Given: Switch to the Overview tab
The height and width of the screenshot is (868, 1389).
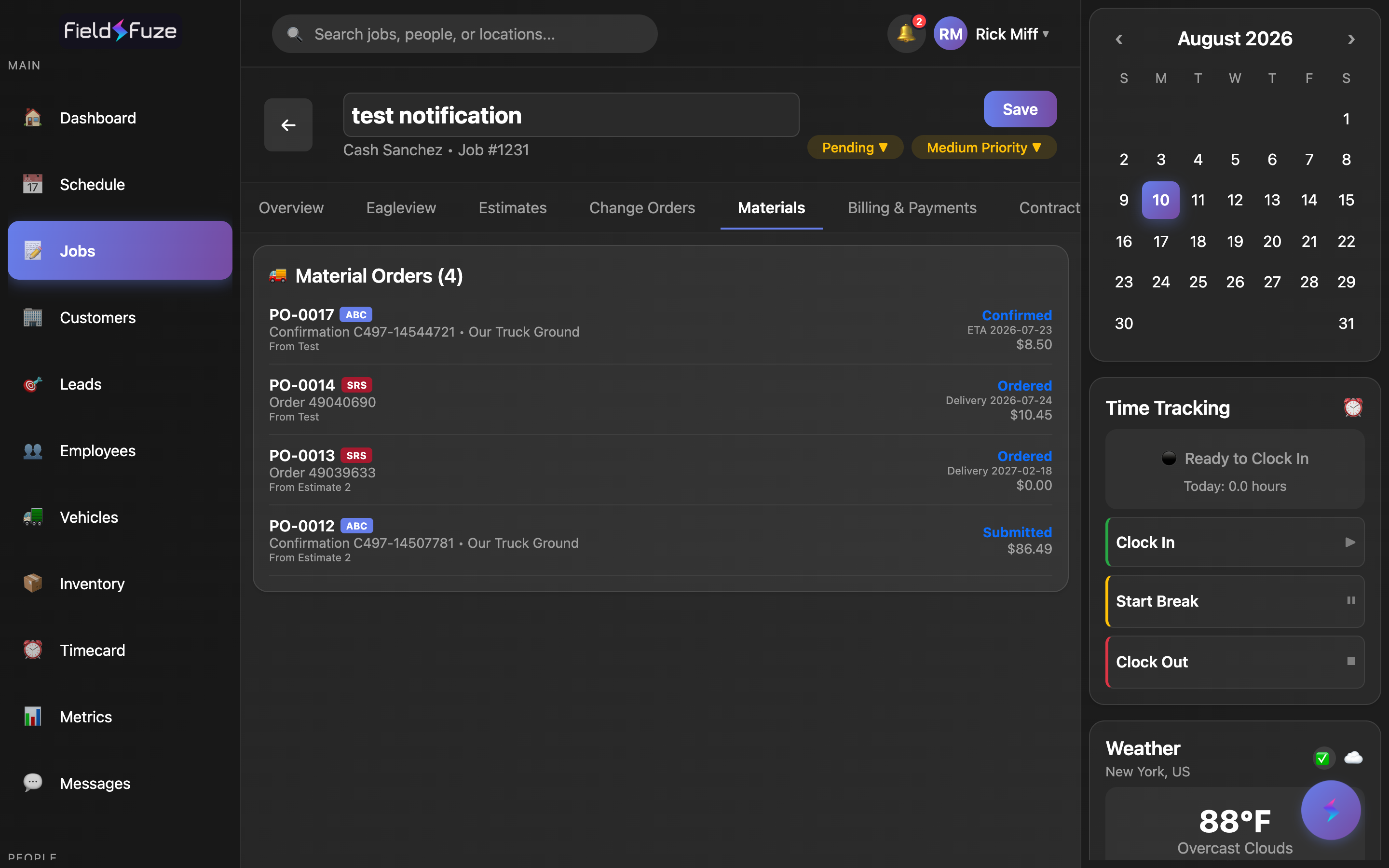Looking at the screenshot, I should [x=291, y=208].
